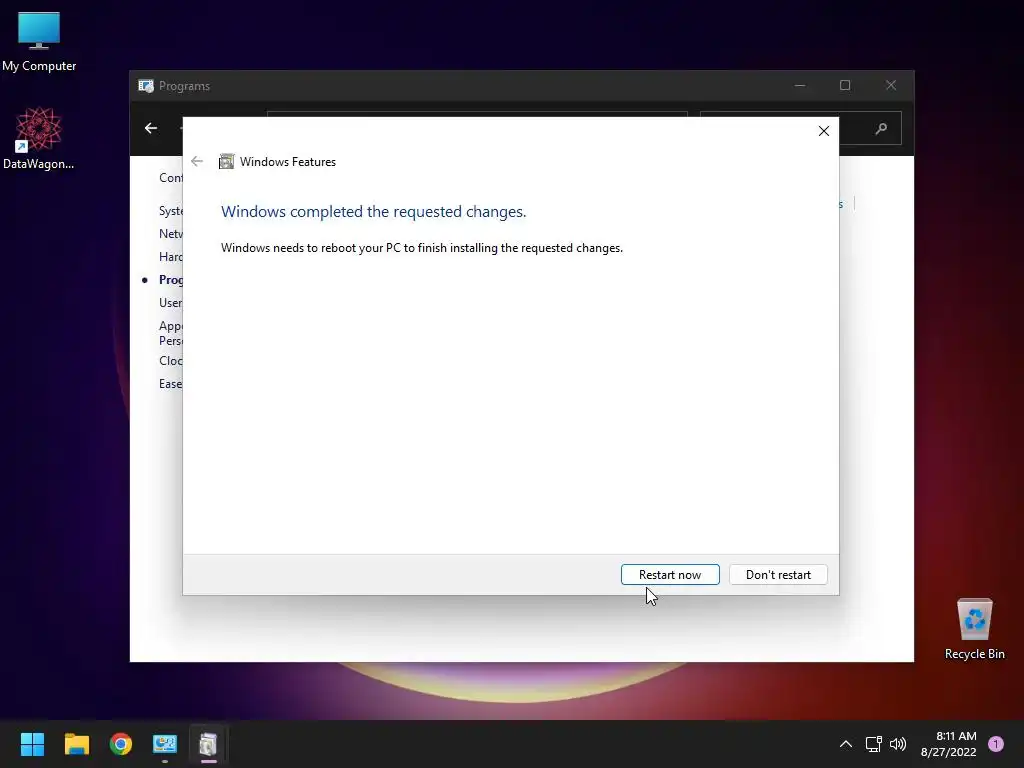
Task: Open File Explorer from the taskbar
Action: [x=76, y=744]
